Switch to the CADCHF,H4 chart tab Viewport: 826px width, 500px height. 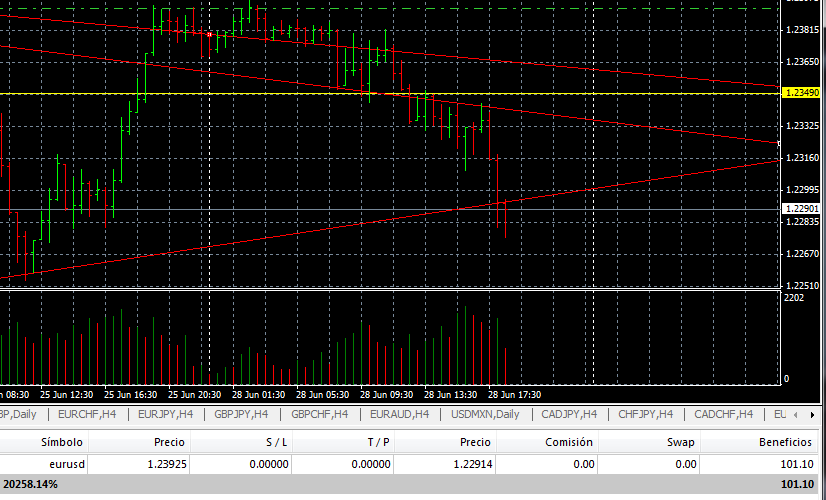726,414
